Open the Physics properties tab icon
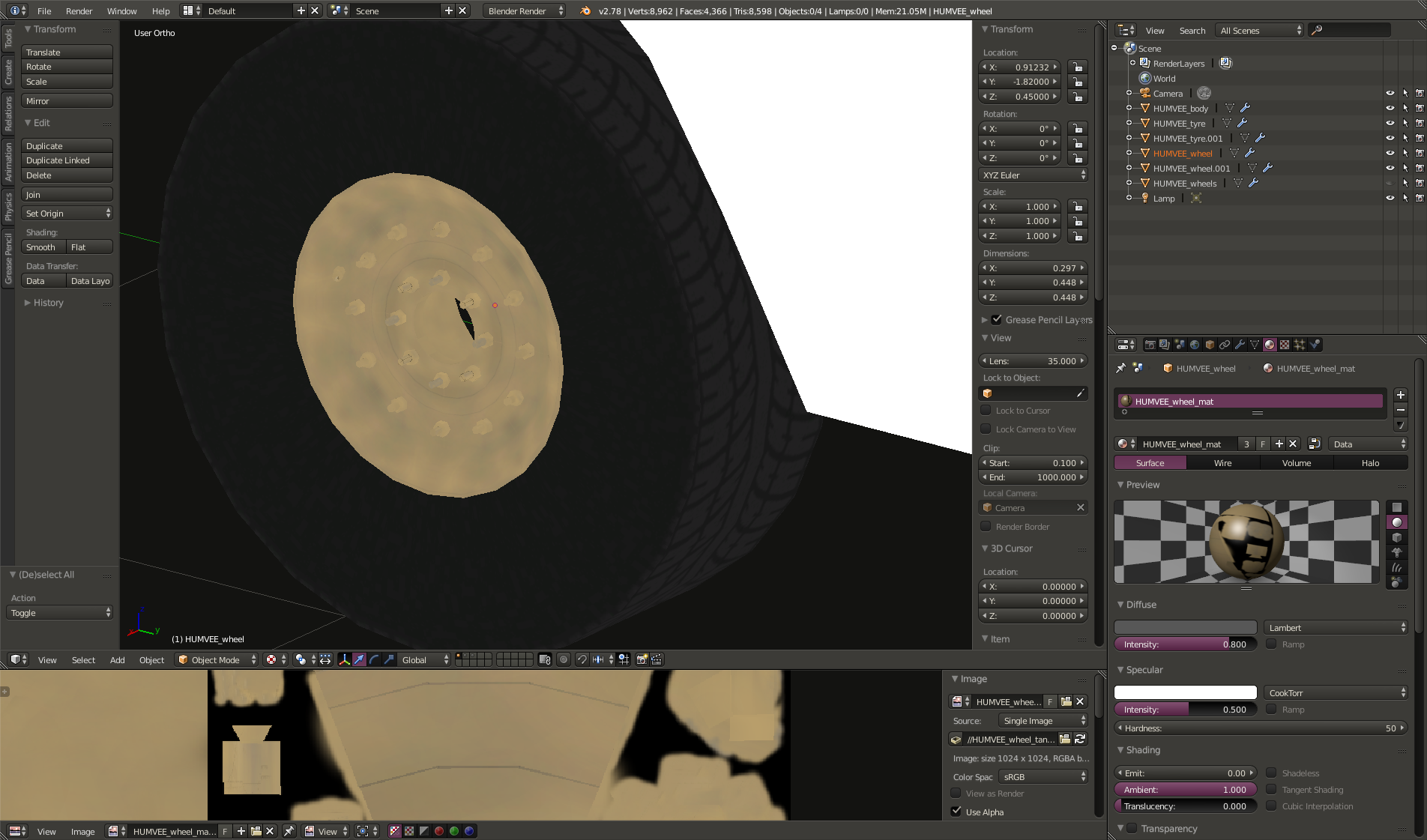Viewport: 1427px width, 840px height. (1315, 345)
